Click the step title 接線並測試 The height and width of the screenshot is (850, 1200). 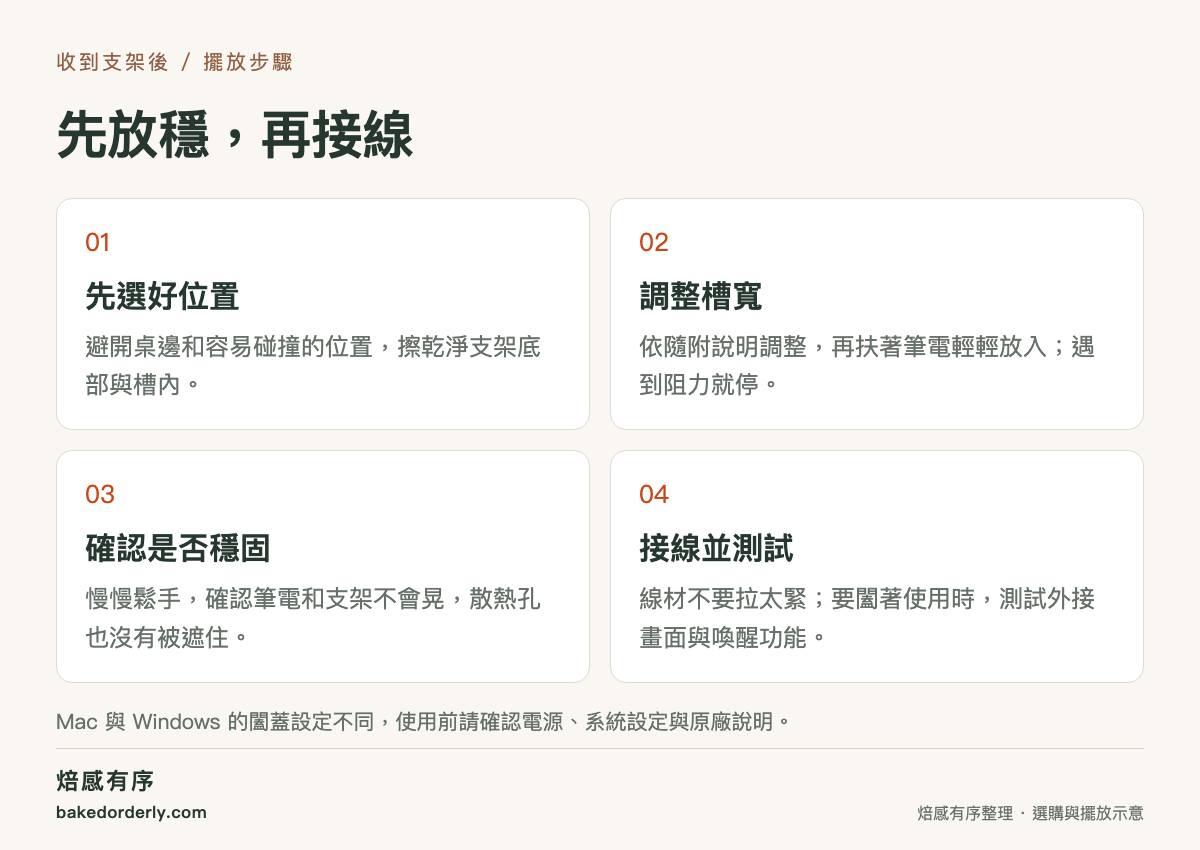click(716, 548)
